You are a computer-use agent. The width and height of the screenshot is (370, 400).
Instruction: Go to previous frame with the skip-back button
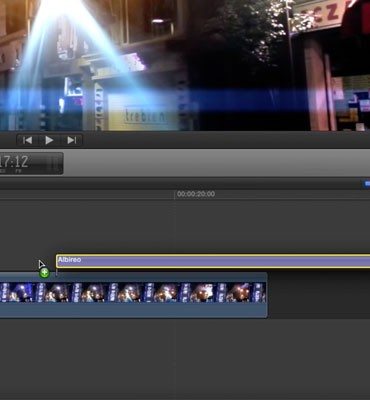point(28,140)
